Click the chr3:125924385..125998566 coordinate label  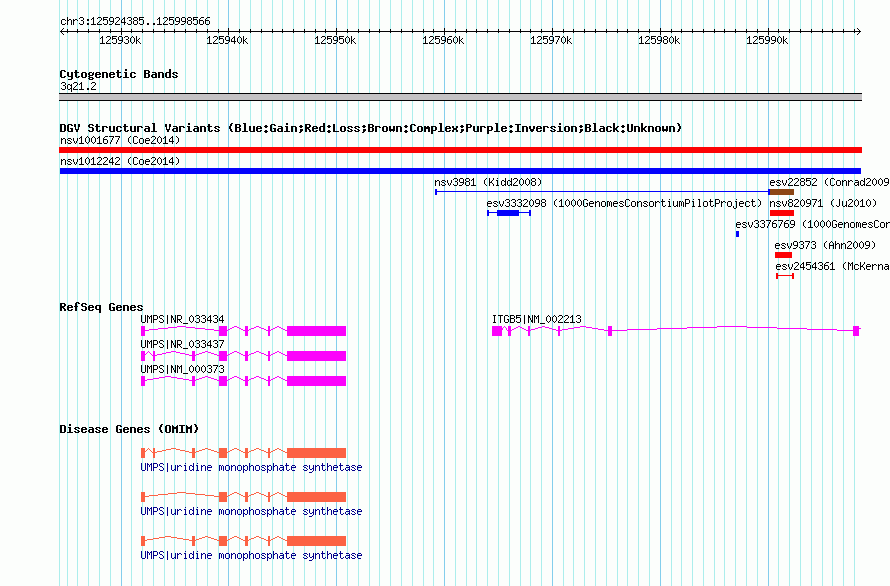[x=135, y=22]
